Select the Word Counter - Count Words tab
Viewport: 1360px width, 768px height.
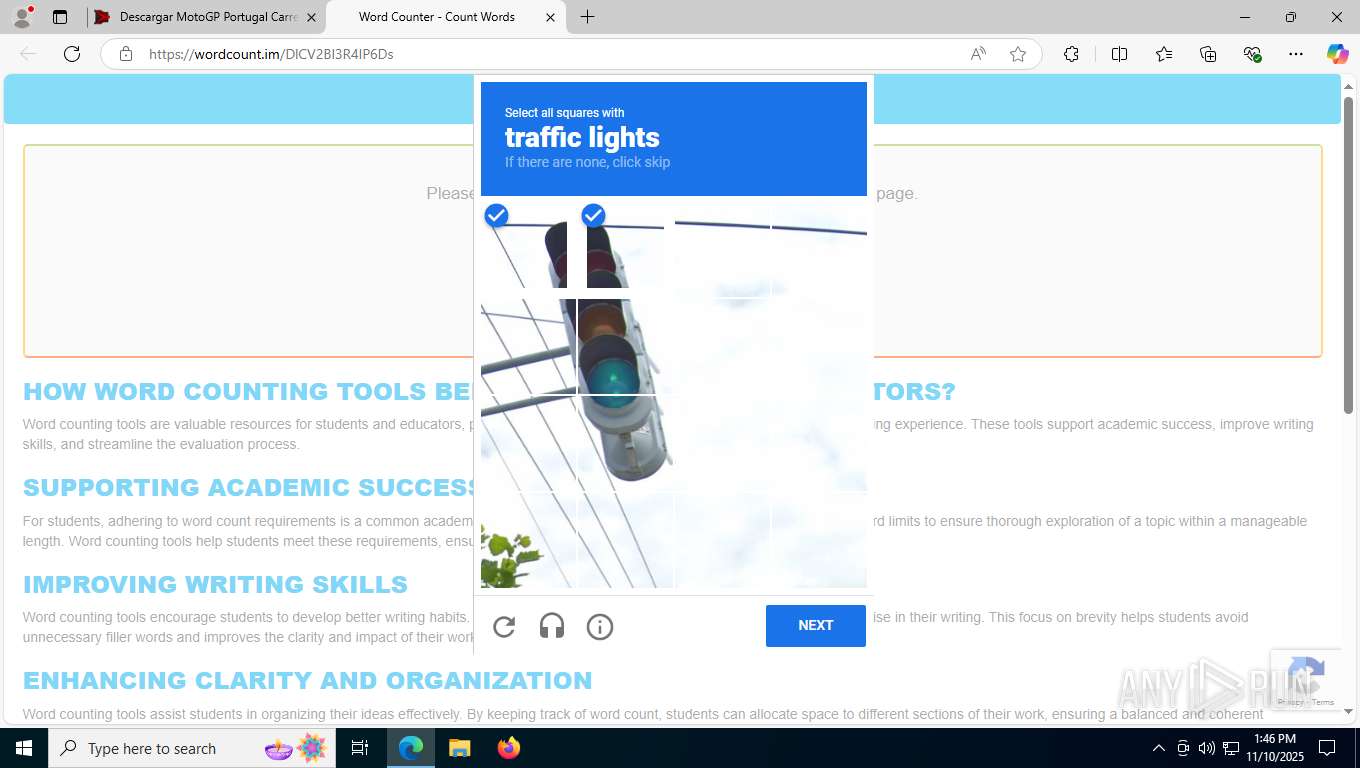pos(446,17)
